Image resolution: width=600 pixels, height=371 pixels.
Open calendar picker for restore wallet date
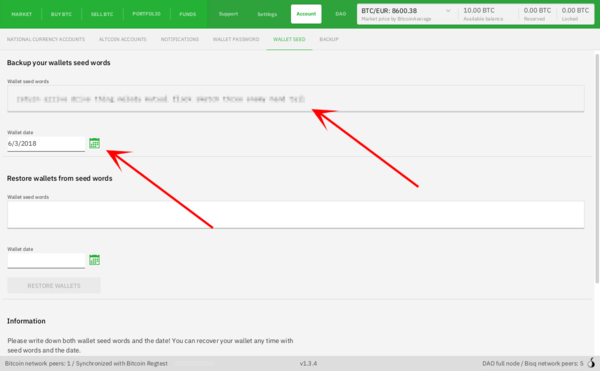pyautogui.click(x=95, y=260)
